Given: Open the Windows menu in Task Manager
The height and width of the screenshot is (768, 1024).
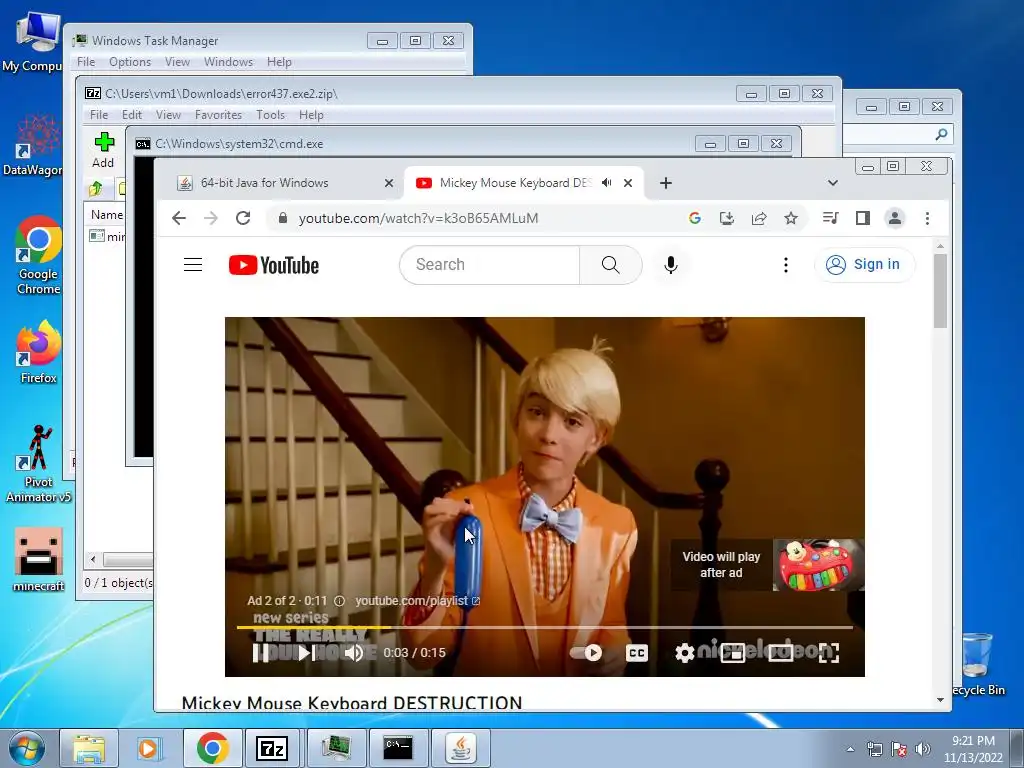Looking at the screenshot, I should (x=228, y=62).
